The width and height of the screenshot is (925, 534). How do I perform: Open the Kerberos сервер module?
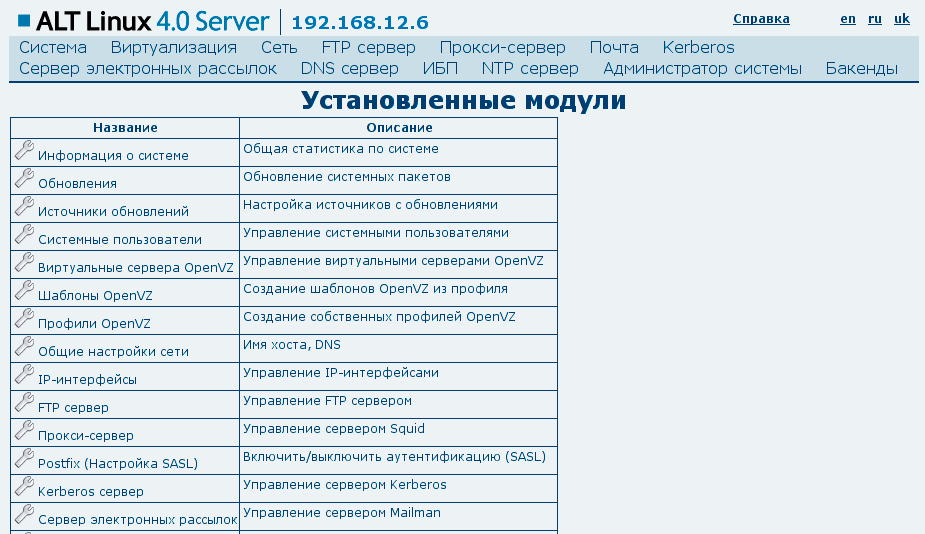(91, 492)
